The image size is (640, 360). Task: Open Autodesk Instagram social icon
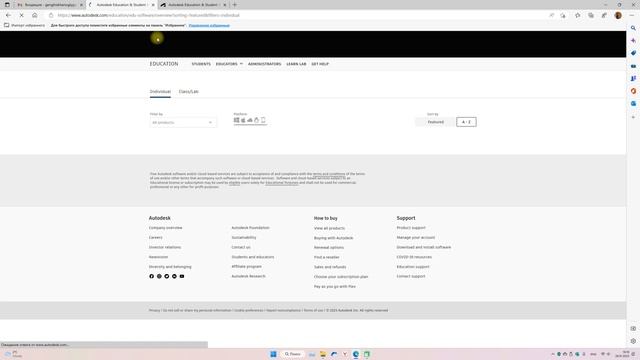[x=159, y=276]
